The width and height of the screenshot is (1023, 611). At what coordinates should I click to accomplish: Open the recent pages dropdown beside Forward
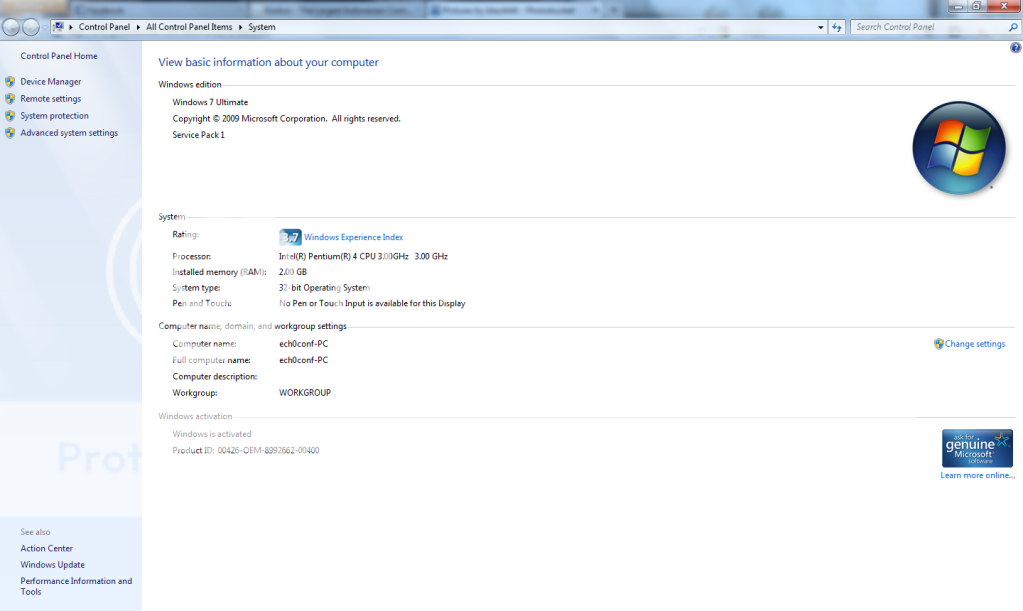click(44, 27)
